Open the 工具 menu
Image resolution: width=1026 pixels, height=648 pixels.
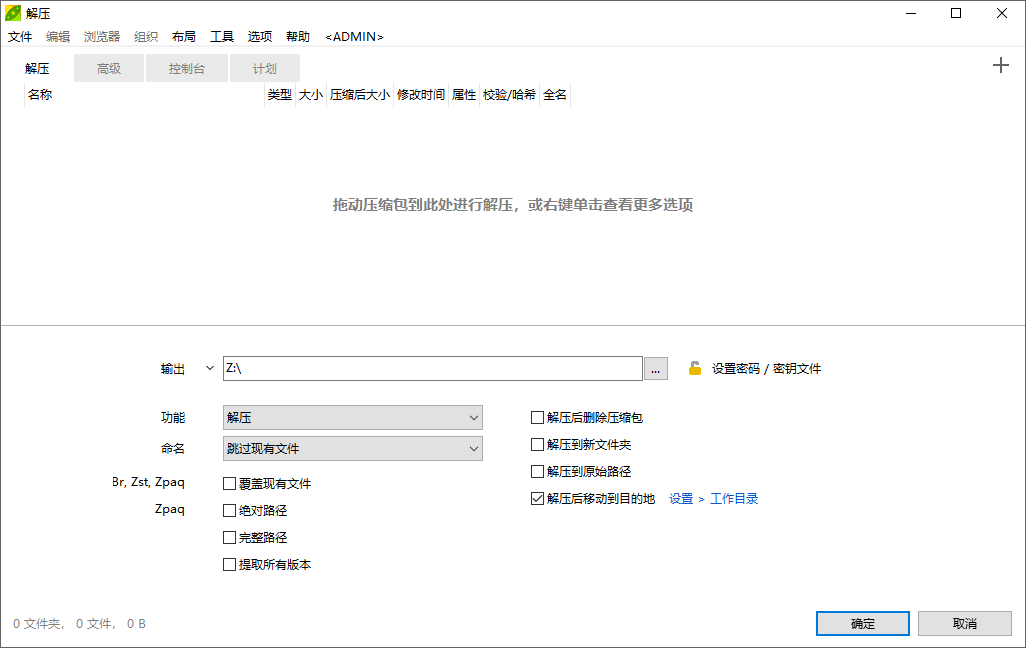click(x=221, y=36)
